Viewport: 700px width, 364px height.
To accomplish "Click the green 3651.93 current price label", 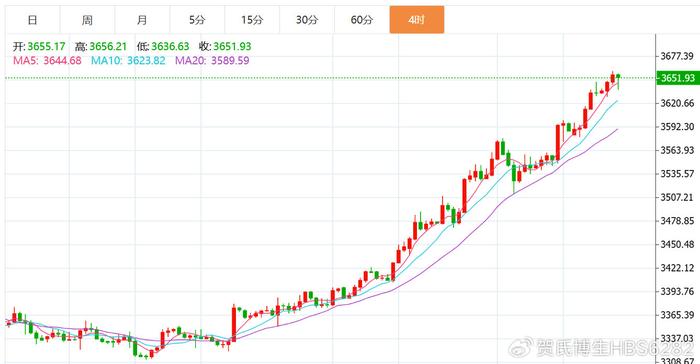I will click(x=677, y=78).
